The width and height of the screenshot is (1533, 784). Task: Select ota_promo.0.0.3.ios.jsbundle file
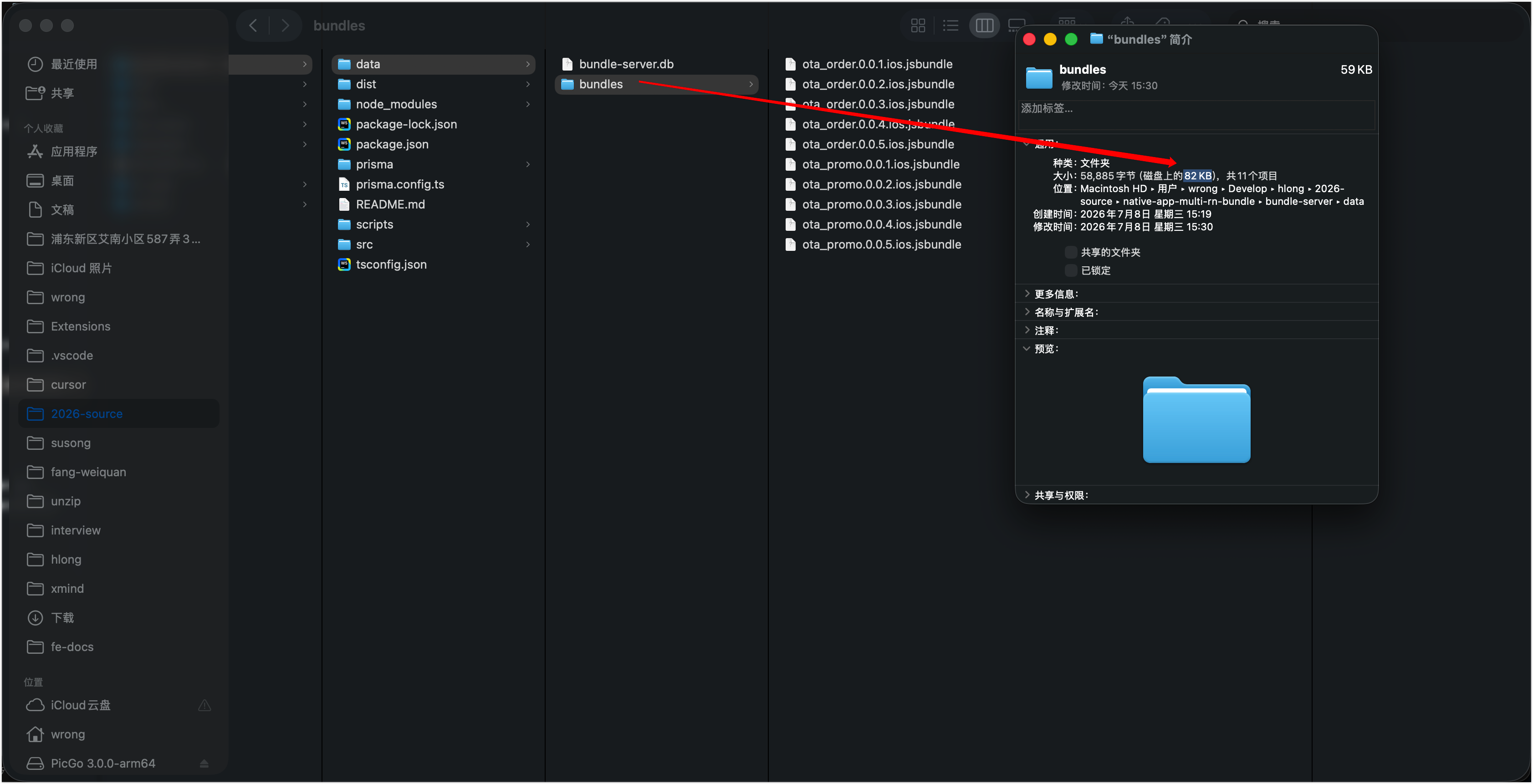tap(881, 204)
